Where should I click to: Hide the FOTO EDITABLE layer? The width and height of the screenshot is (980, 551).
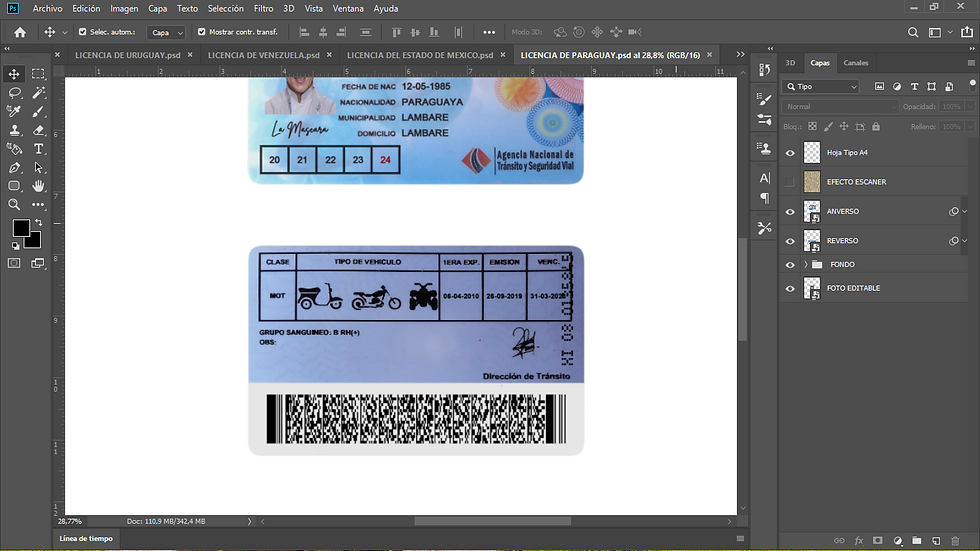(790, 289)
